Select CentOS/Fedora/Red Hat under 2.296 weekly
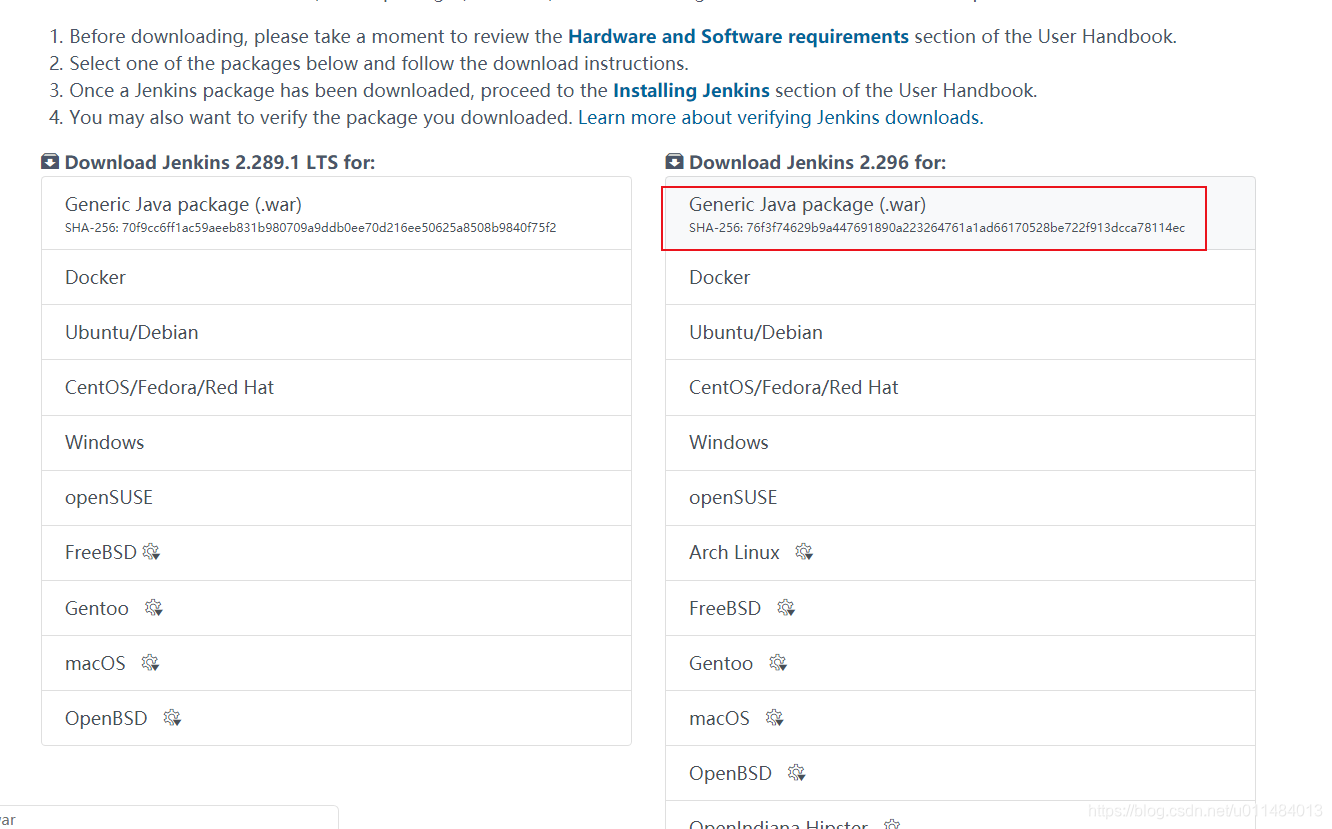Viewport: 1332px width, 829px height. coord(960,387)
